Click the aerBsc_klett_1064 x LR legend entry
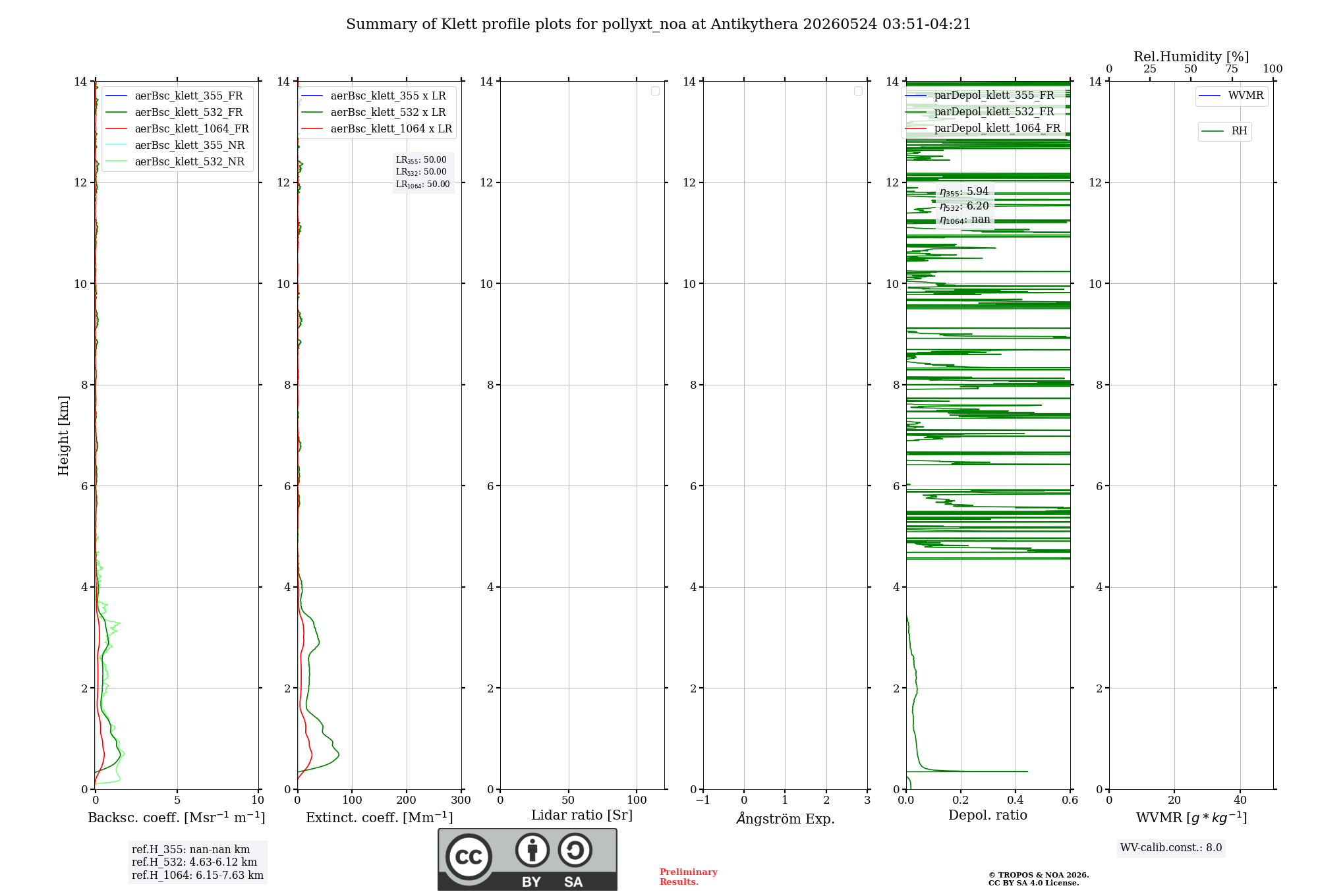 tap(377, 128)
